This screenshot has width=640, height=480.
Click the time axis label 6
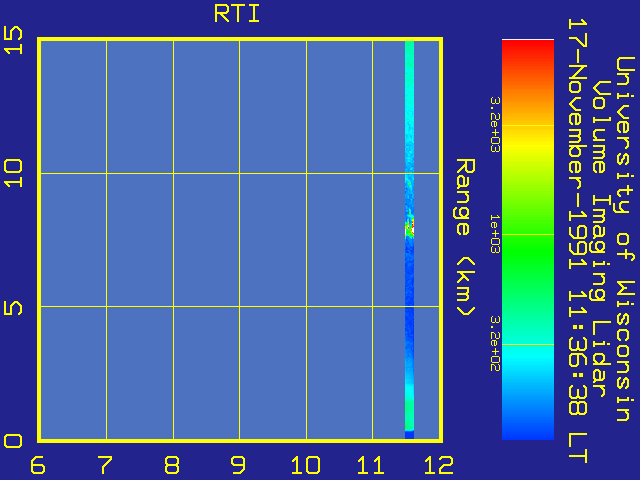38,465
